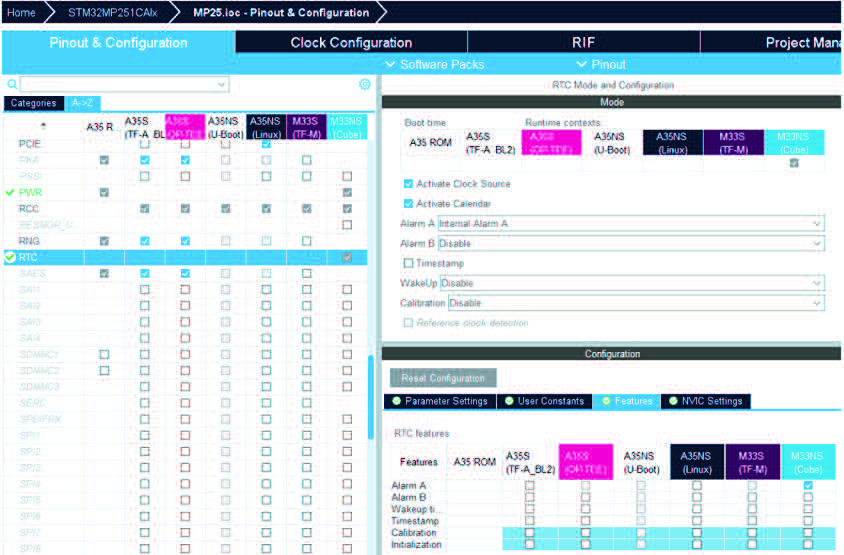Click the Reset Configuration button
This screenshot has height=555, width=844.
point(442,378)
